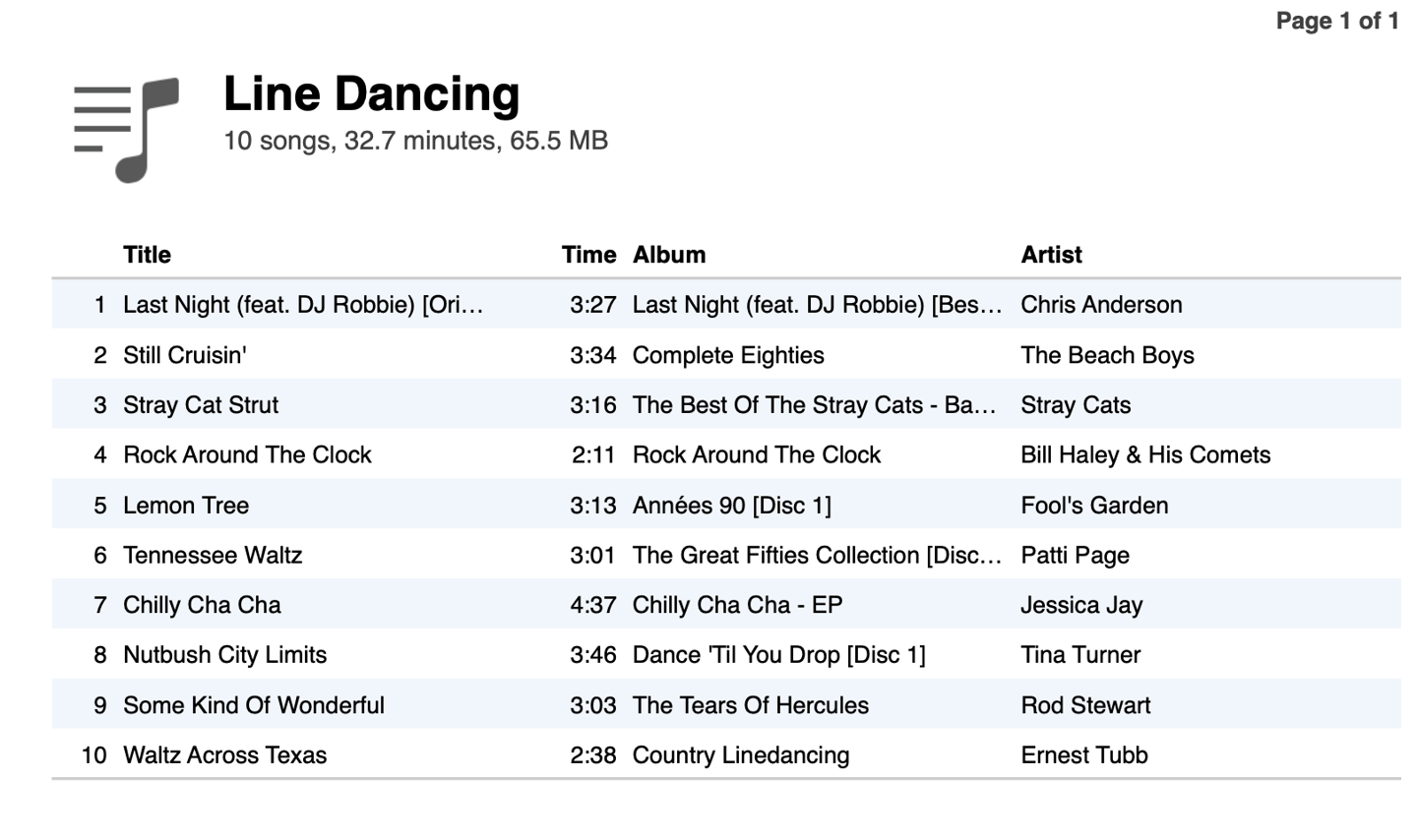Select the song Tennessee Waltz
The height and width of the screenshot is (840, 1417).
click(213, 556)
